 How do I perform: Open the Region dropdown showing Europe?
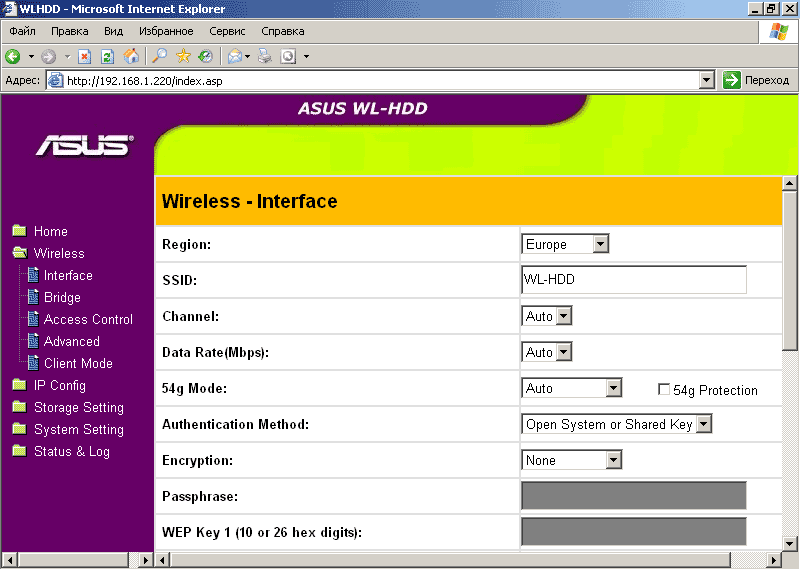pos(565,244)
